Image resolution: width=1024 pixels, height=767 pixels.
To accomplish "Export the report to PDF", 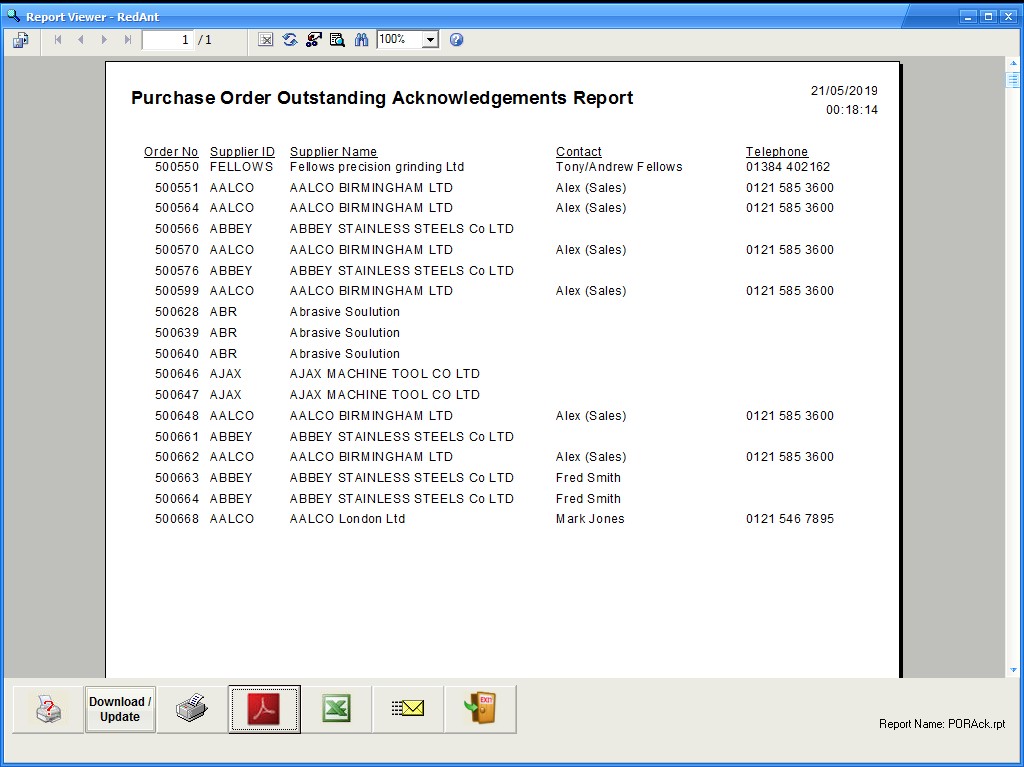I will pos(264,709).
